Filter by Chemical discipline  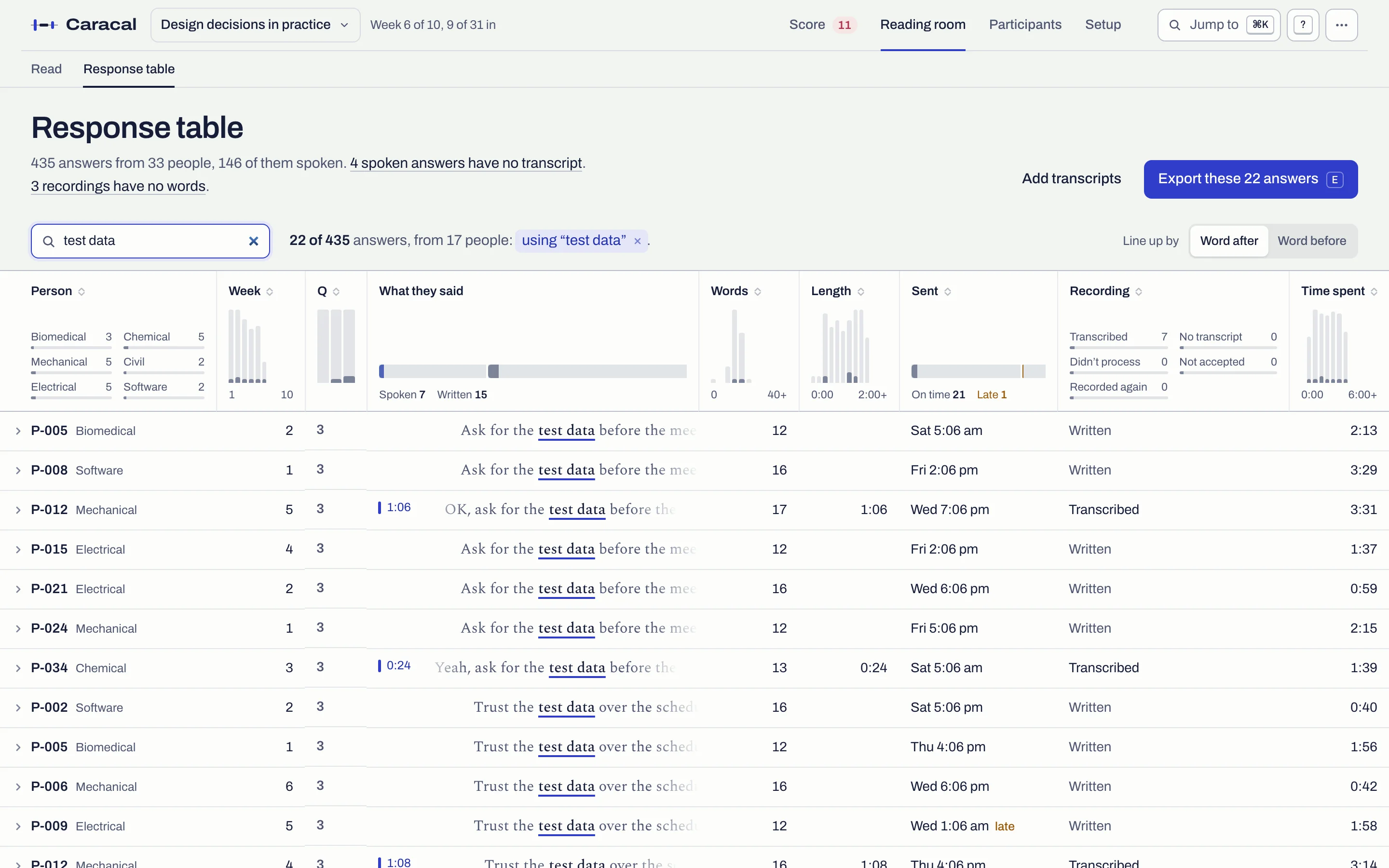point(163,339)
